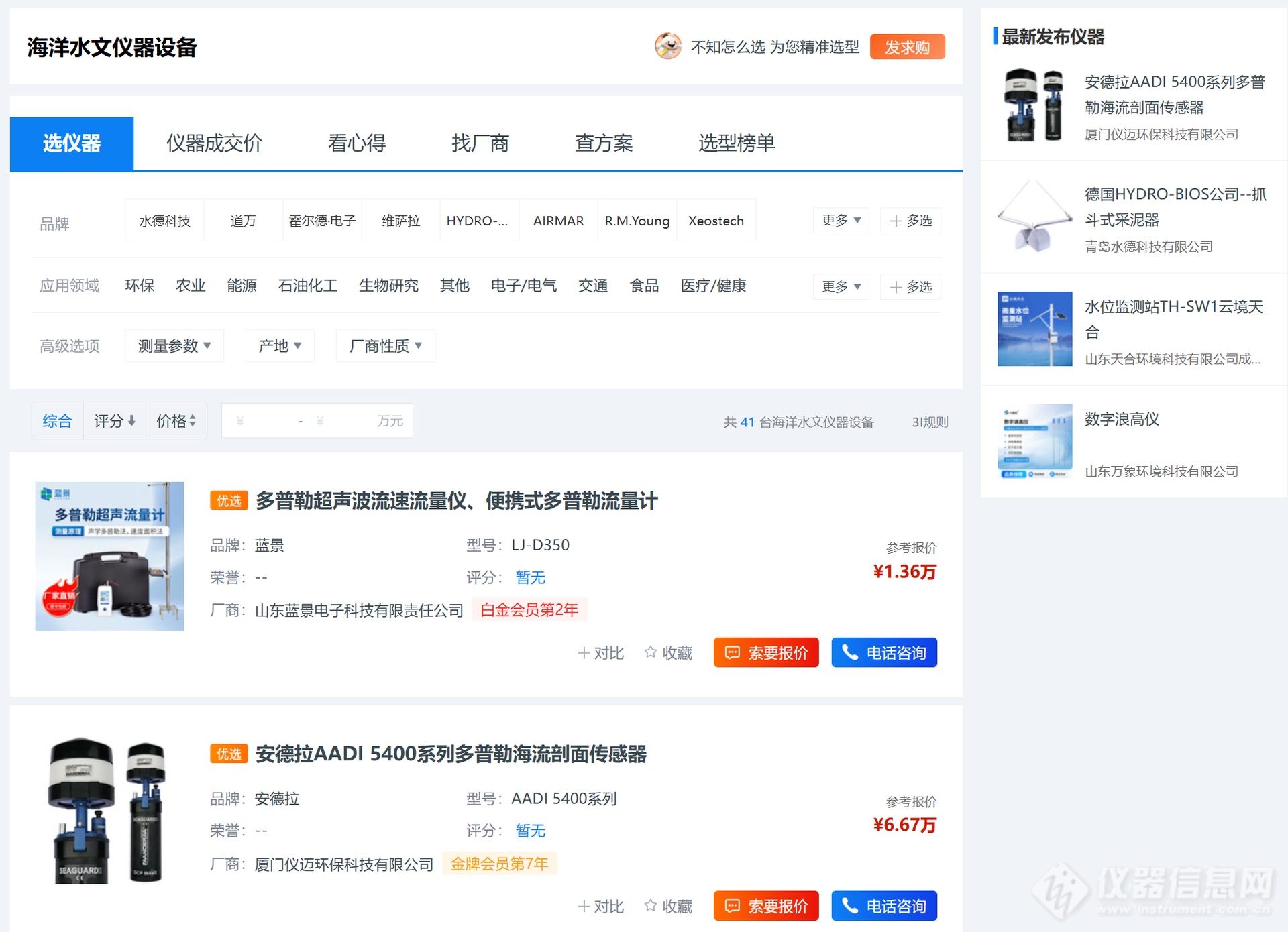The width and height of the screenshot is (1288, 932).
Task: Open the 厂商性质 dropdown
Action: 385,346
